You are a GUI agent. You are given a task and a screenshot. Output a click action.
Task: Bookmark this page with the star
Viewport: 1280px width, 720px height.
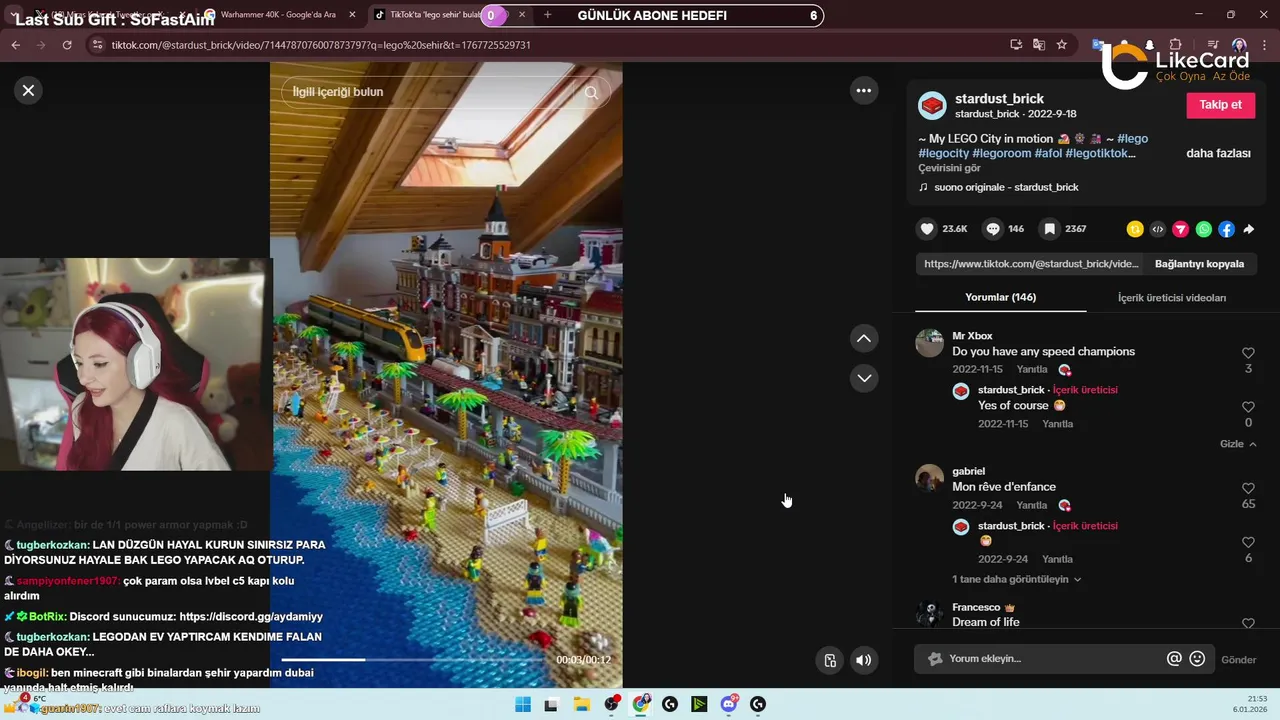[x=1062, y=45]
